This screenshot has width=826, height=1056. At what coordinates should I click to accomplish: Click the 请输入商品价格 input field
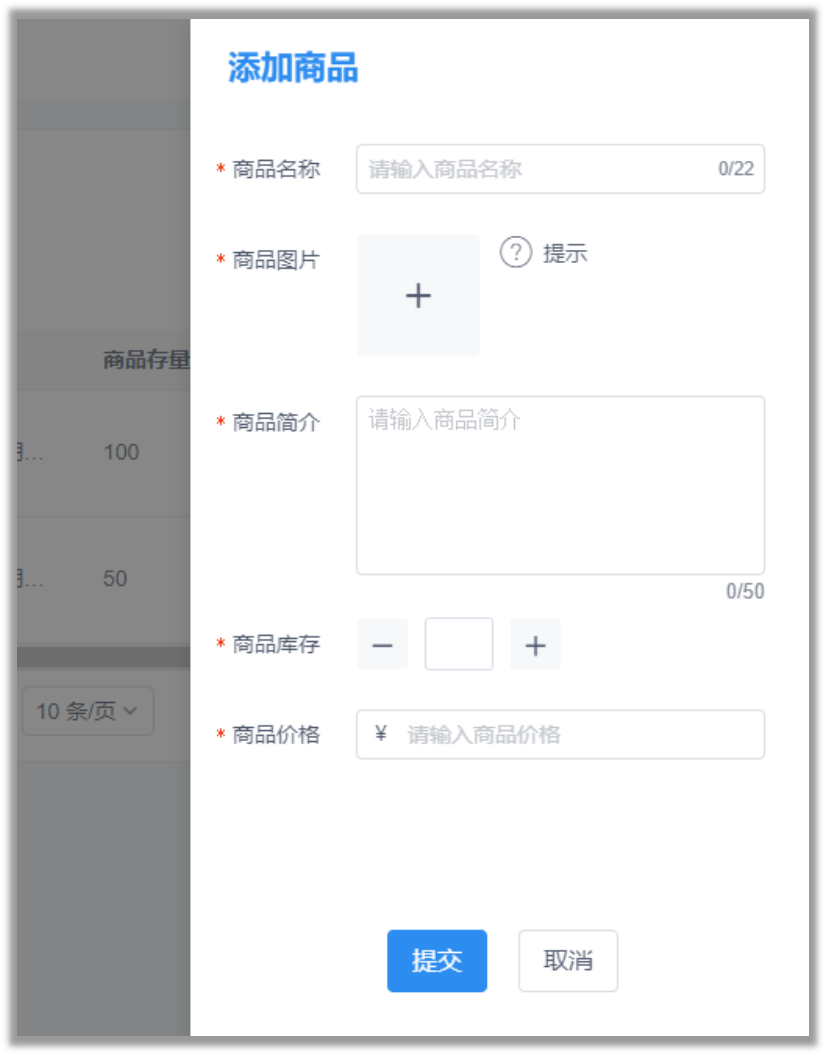(x=560, y=734)
